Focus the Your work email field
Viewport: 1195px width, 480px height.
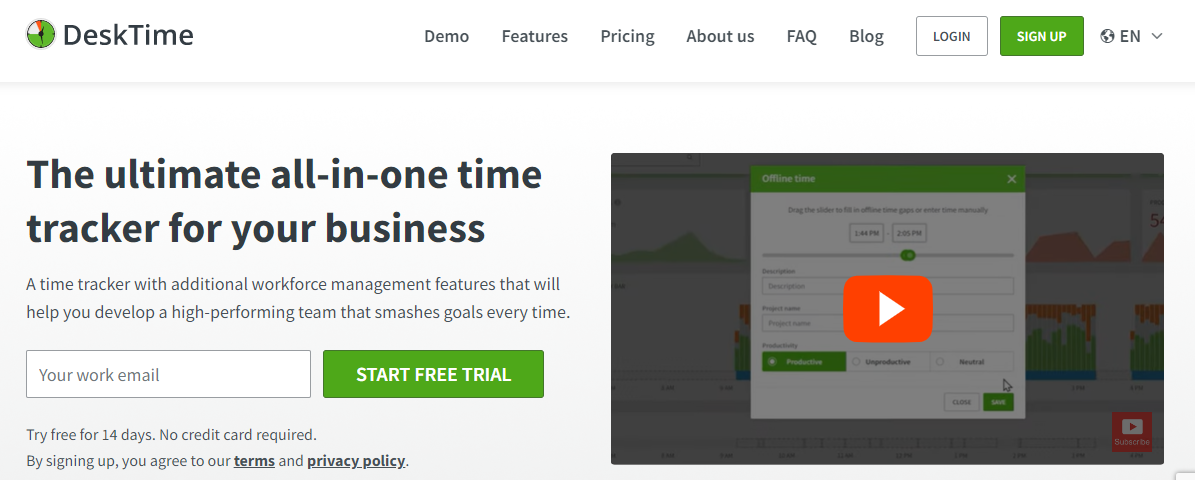168,374
